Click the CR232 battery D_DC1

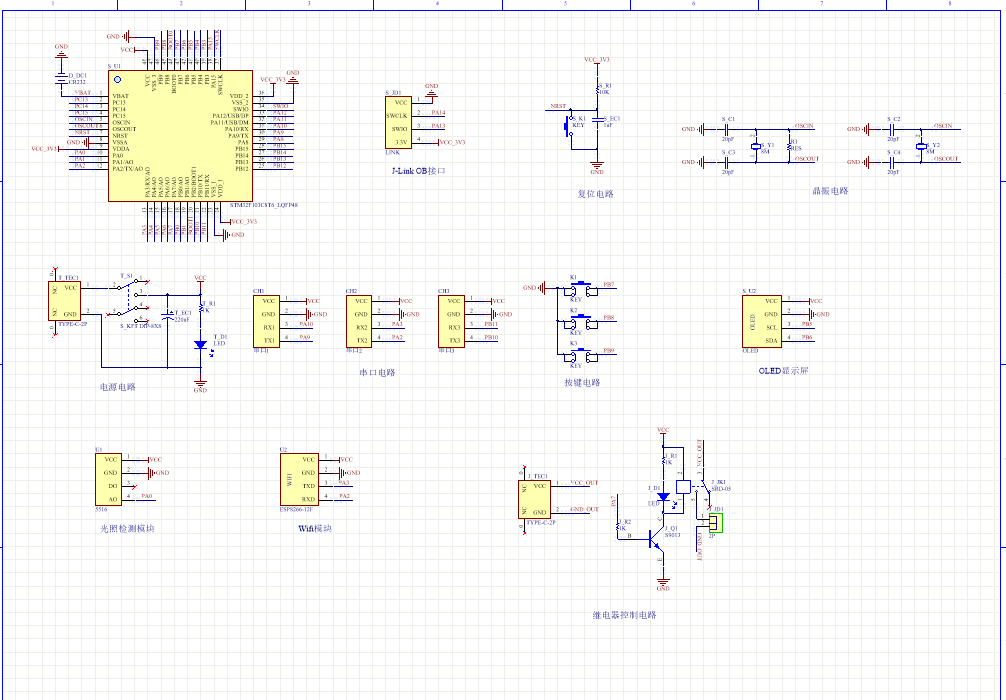61,78
